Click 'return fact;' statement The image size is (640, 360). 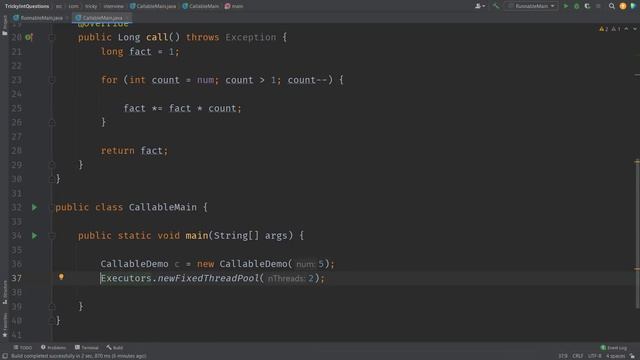[x=134, y=151]
